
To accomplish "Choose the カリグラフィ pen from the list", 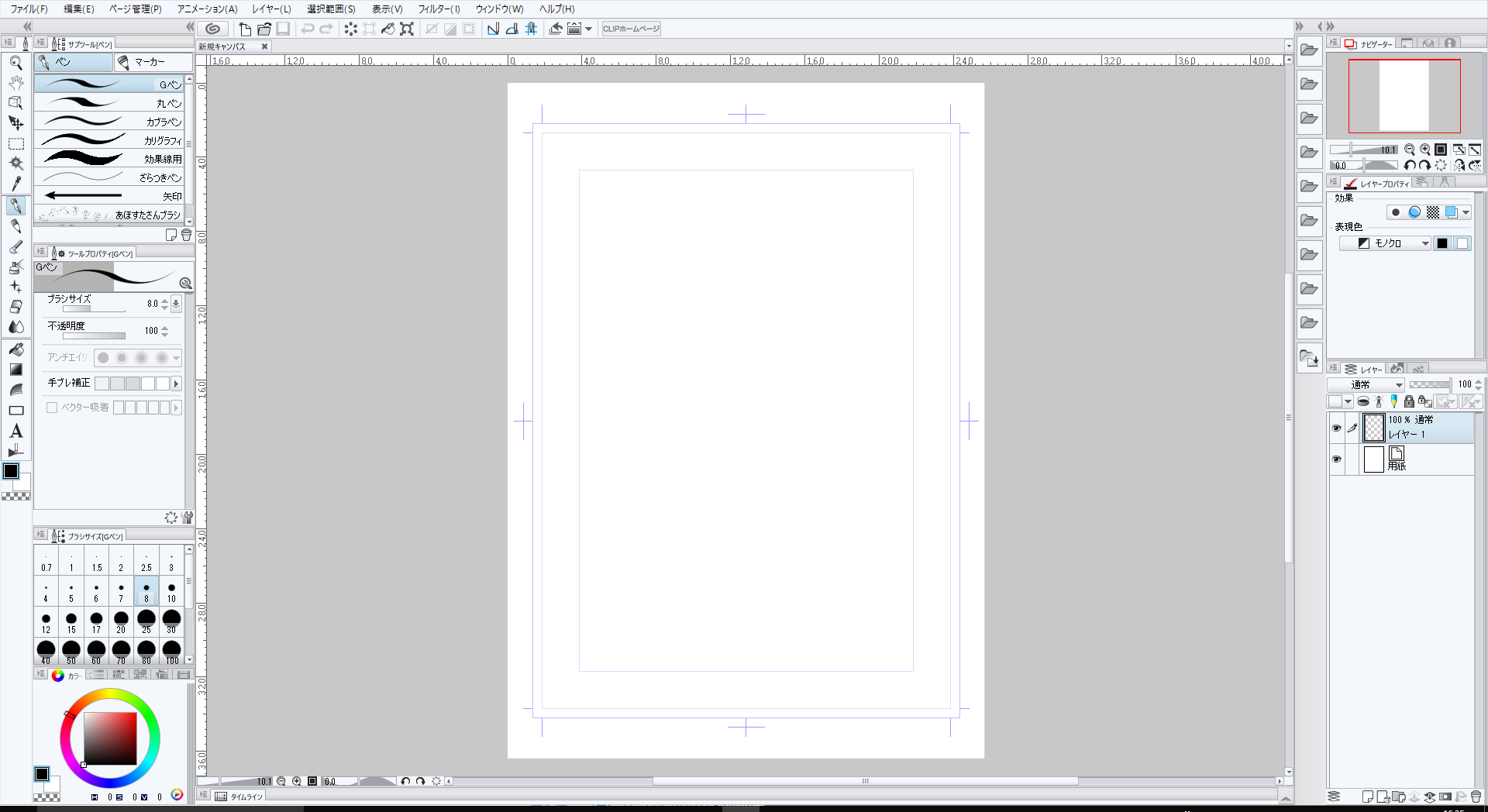I will point(108,140).
